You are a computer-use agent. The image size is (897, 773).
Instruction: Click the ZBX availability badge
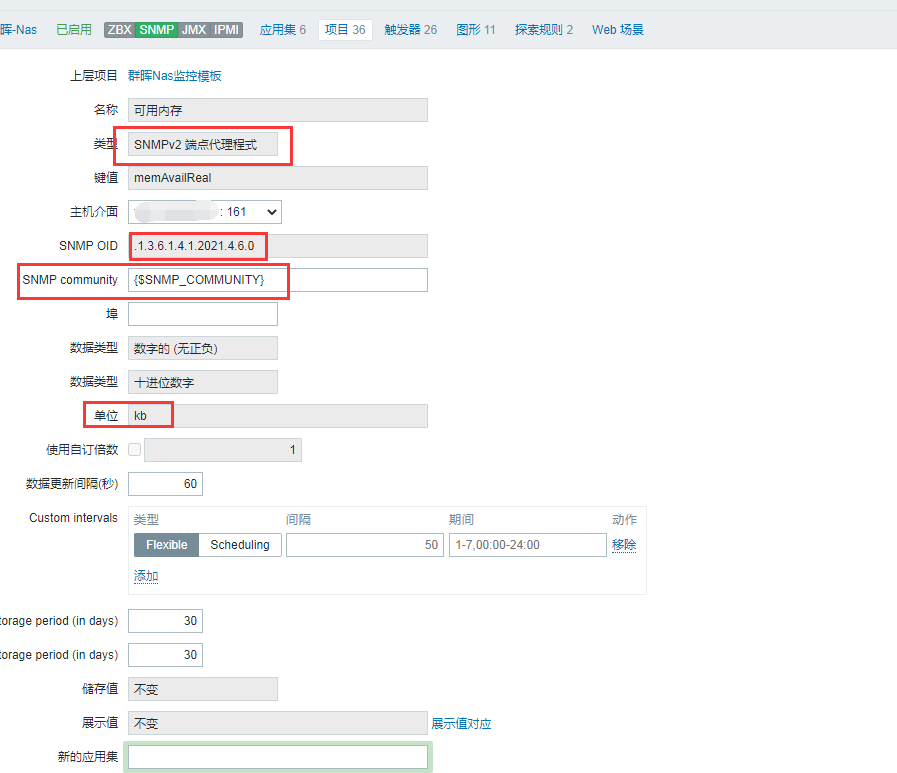click(x=120, y=30)
